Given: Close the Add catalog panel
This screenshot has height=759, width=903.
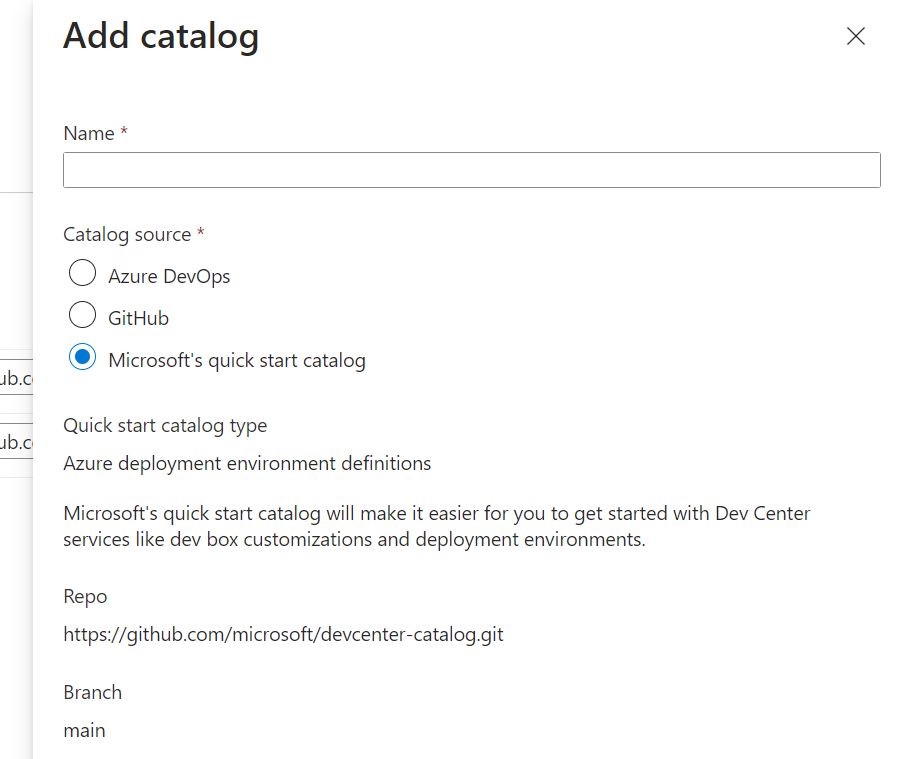Looking at the screenshot, I should point(855,36).
